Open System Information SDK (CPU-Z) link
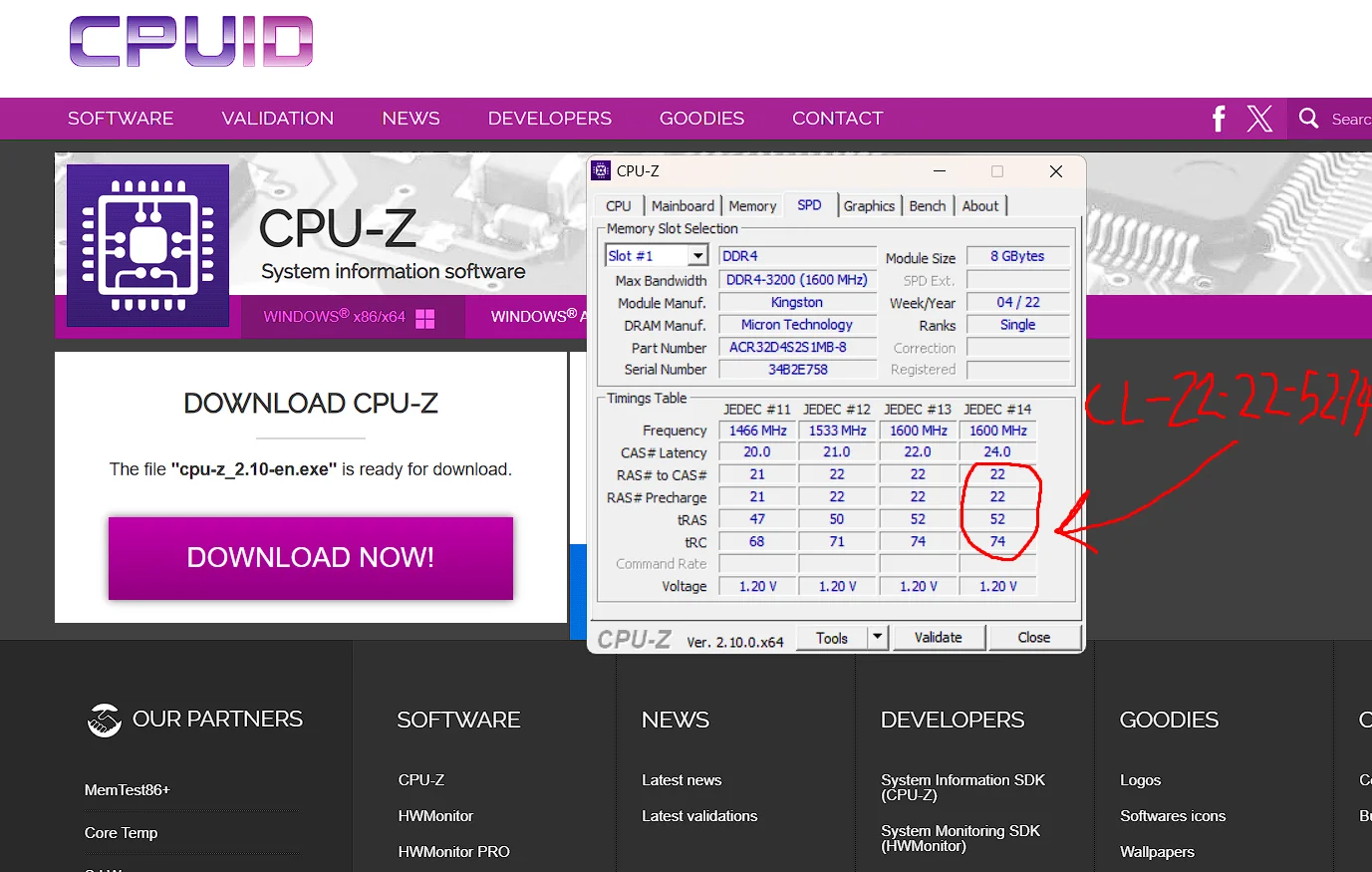1372x872 pixels. tap(962, 787)
